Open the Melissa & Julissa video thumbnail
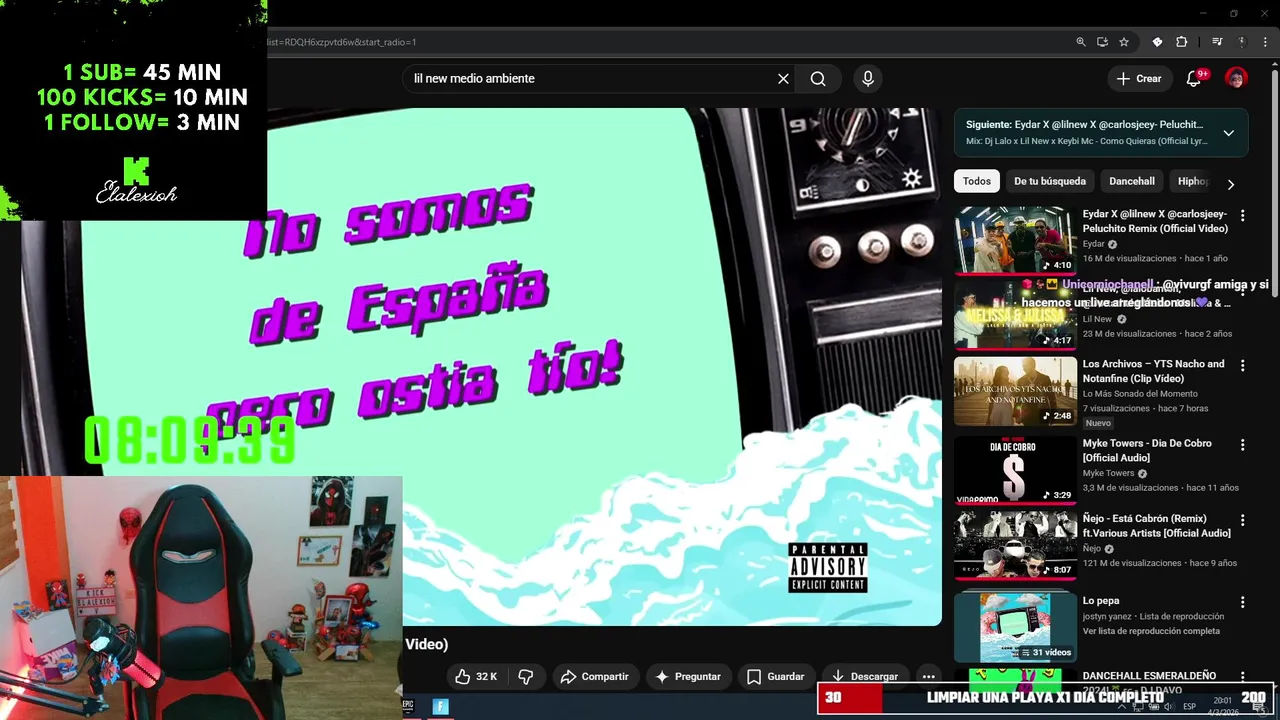 point(1015,315)
